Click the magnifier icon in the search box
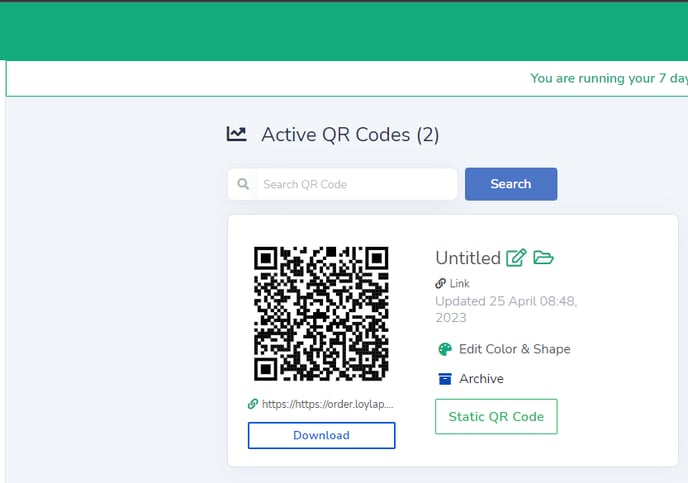This screenshot has width=688, height=483. tap(244, 184)
